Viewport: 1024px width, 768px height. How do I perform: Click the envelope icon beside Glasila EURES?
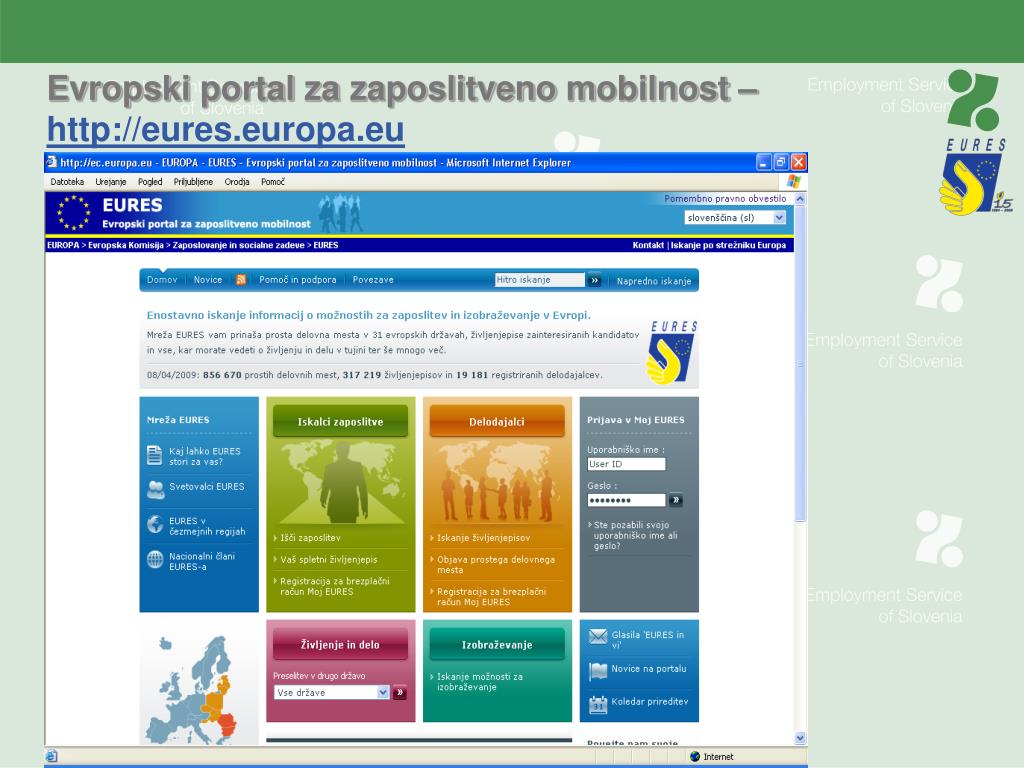(x=598, y=637)
